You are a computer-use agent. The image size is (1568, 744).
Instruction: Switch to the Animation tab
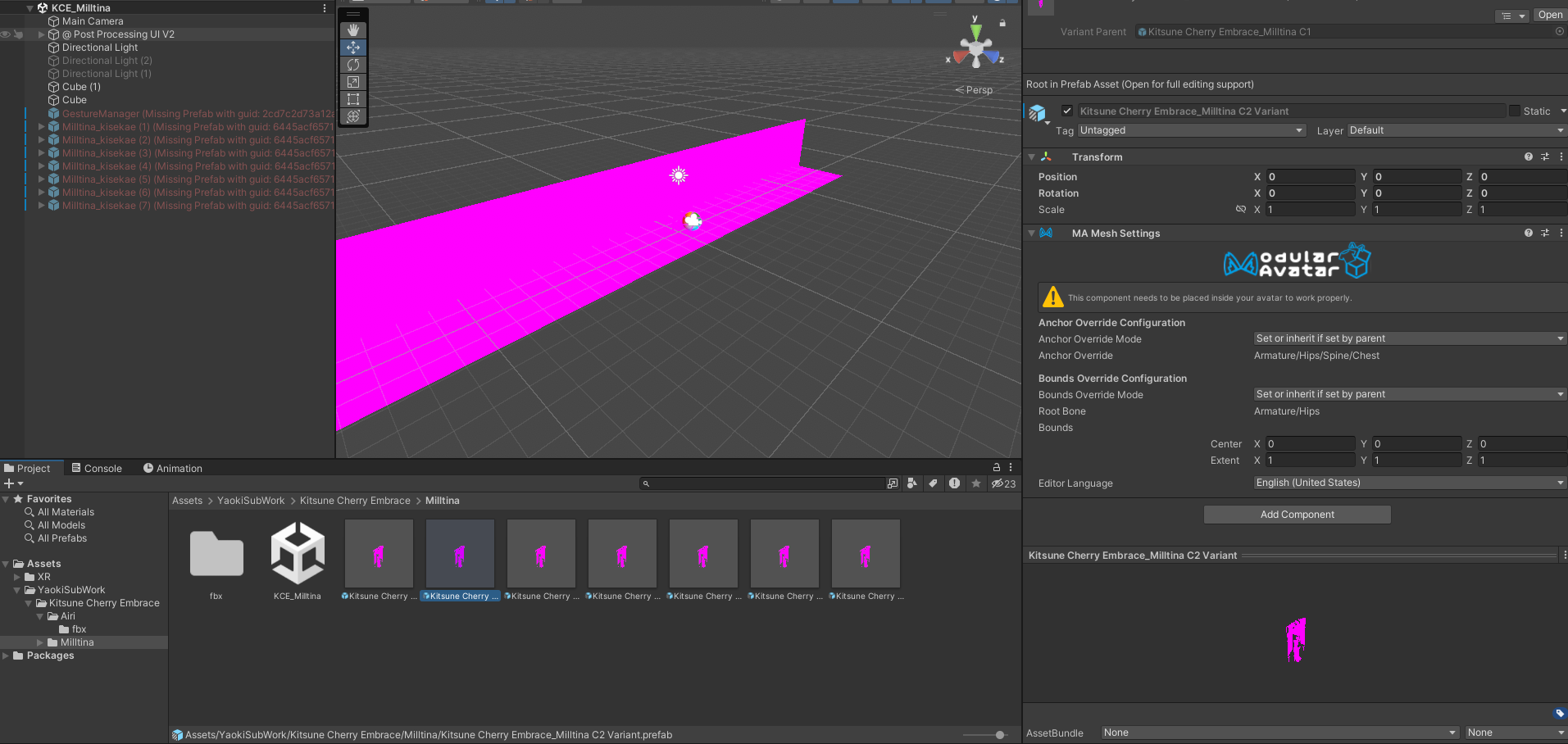pos(173,468)
